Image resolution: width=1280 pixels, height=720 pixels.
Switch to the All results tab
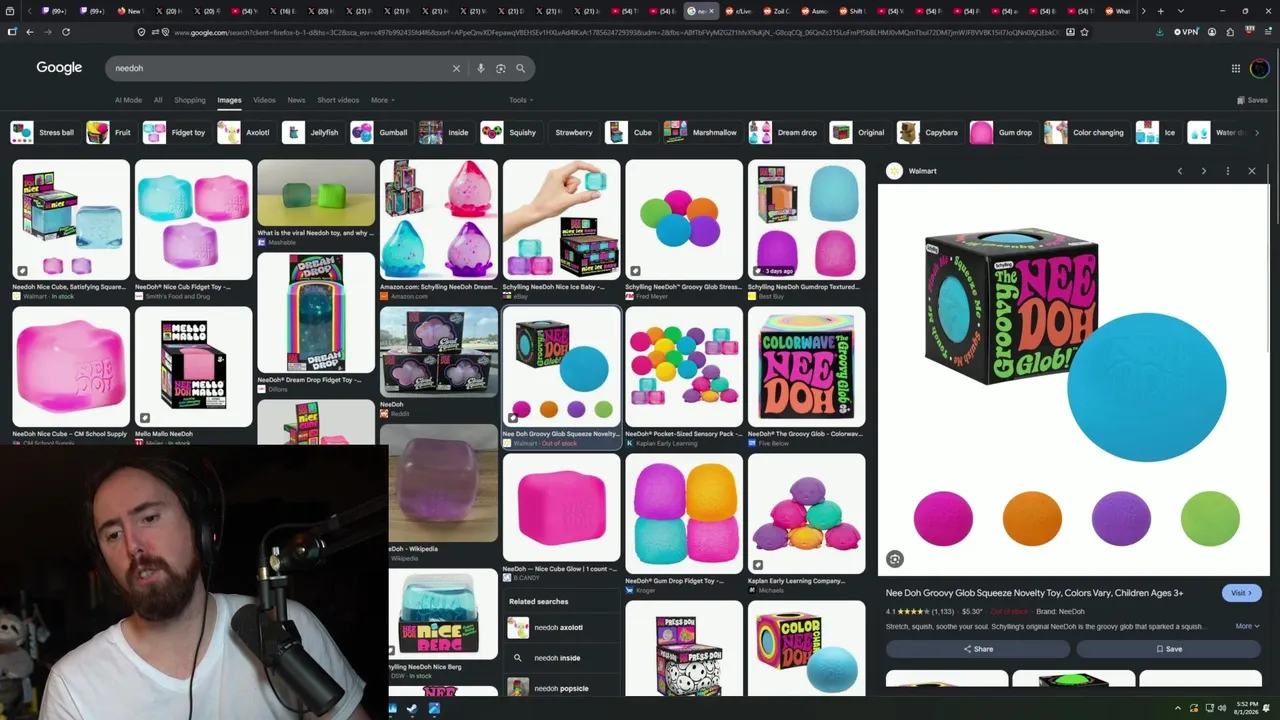click(x=158, y=100)
